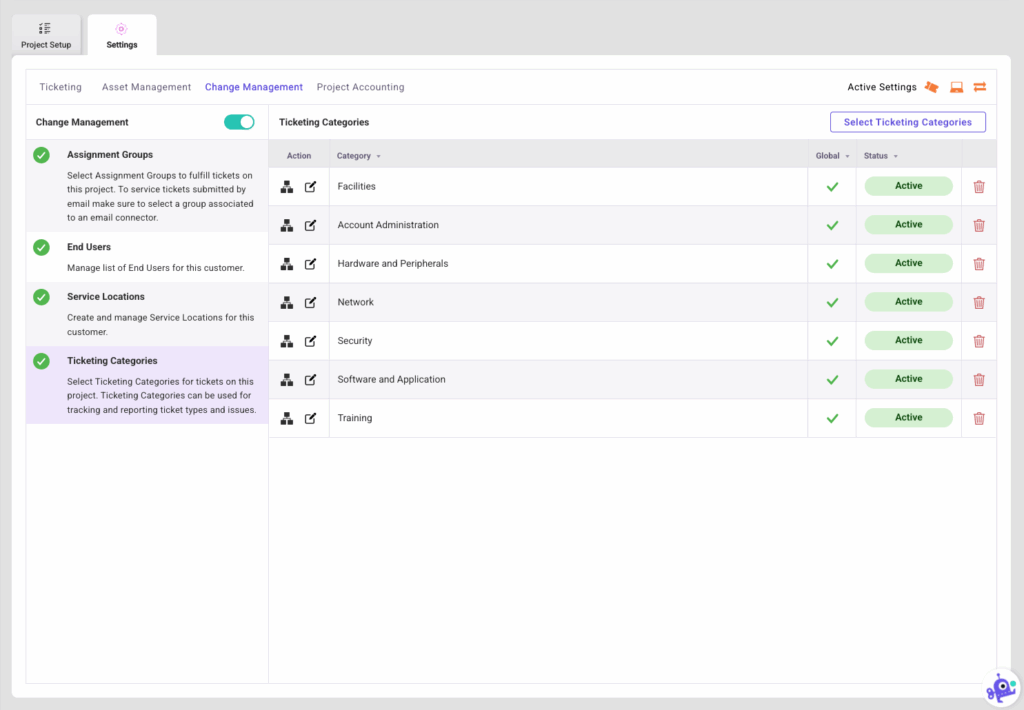Open the Global column filter dropdown
Image resolution: width=1024 pixels, height=710 pixels.
pos(847,156)
